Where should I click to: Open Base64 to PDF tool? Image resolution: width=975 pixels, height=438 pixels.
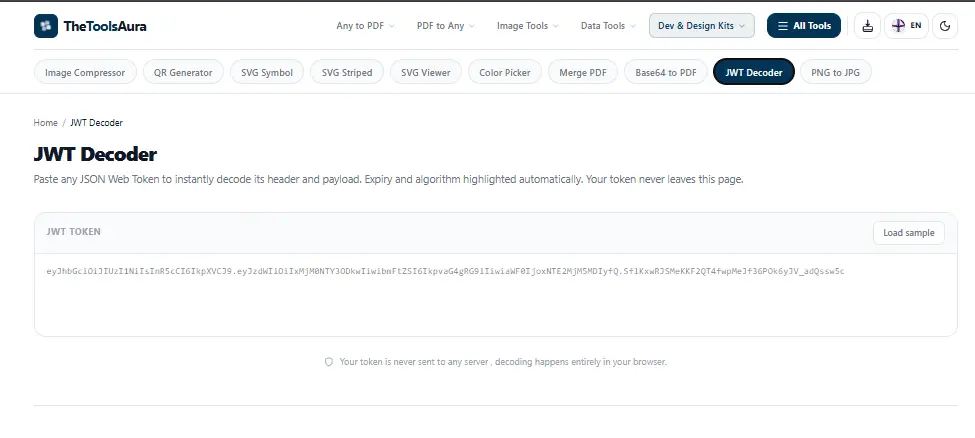pyautogui.click(x=666, y=72)
